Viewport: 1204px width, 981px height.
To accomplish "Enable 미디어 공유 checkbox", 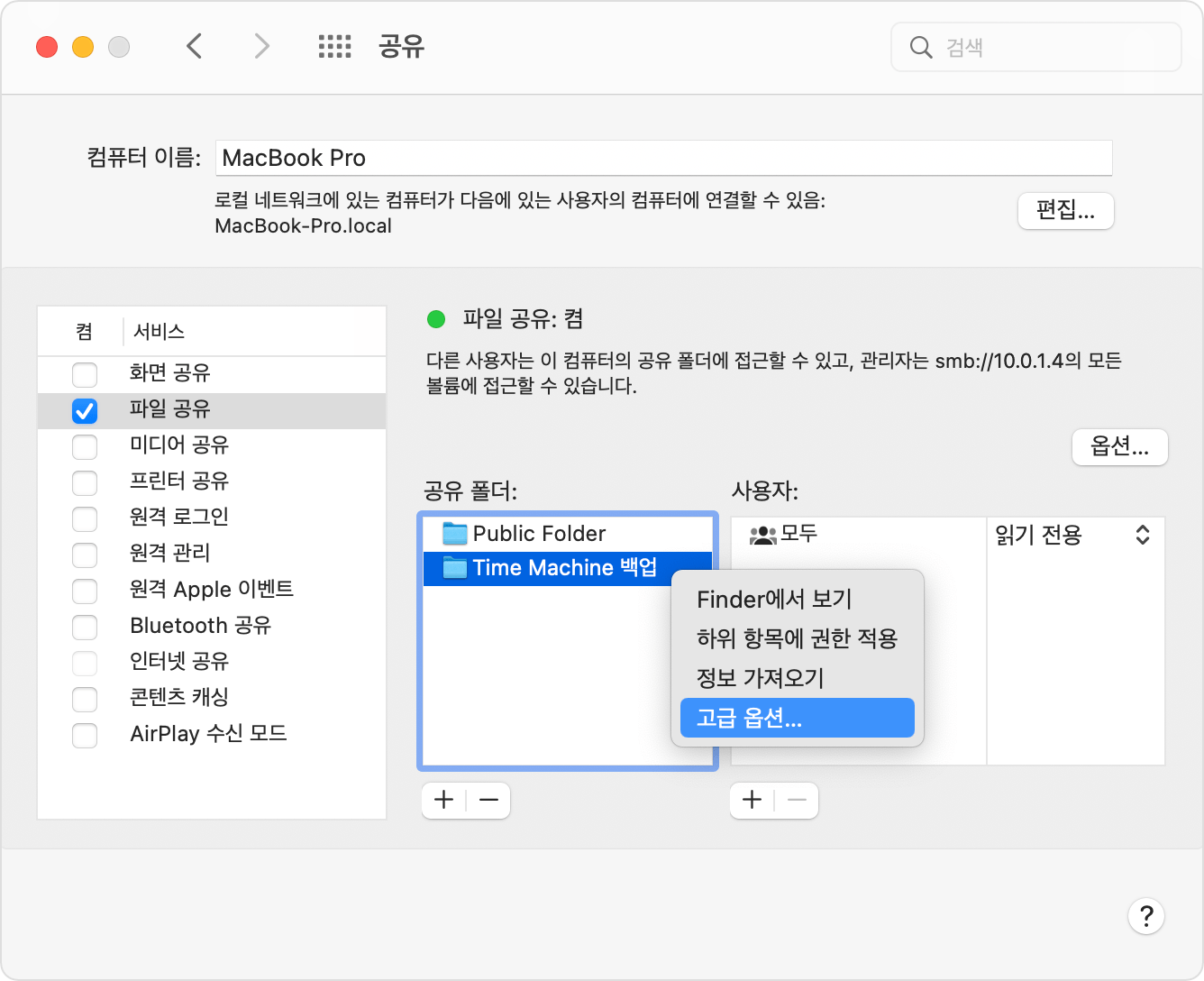I will point(85,446).
